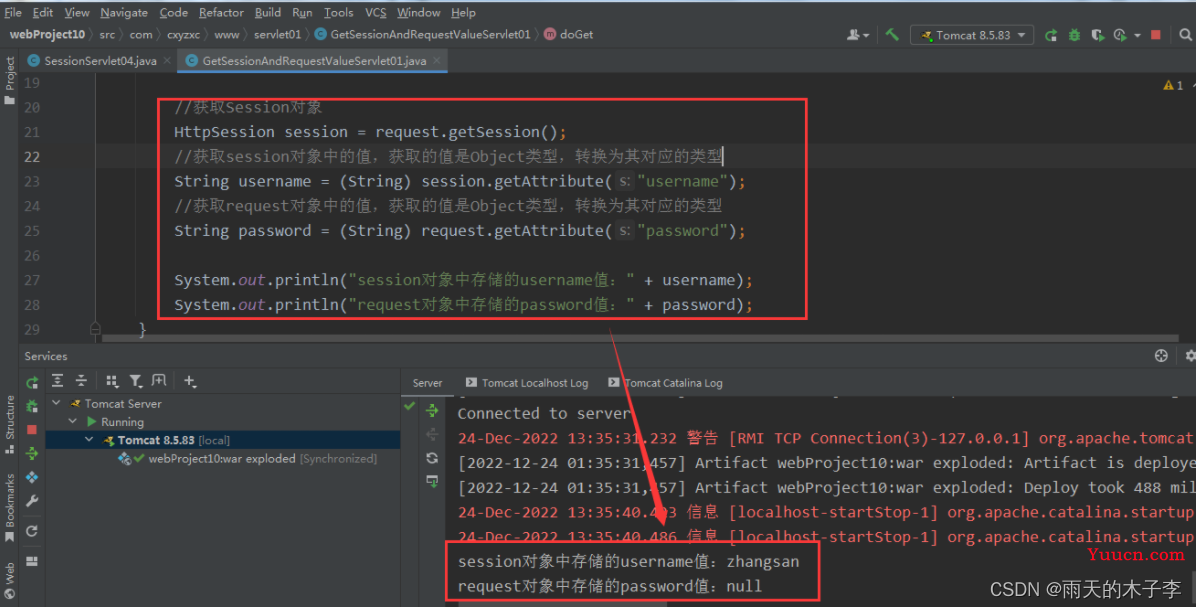Image resolution: width=1197 pixels, height=609 pixels.
Task: Select the Server console tab
Action: pyautogui.click(x=427, y=383)
